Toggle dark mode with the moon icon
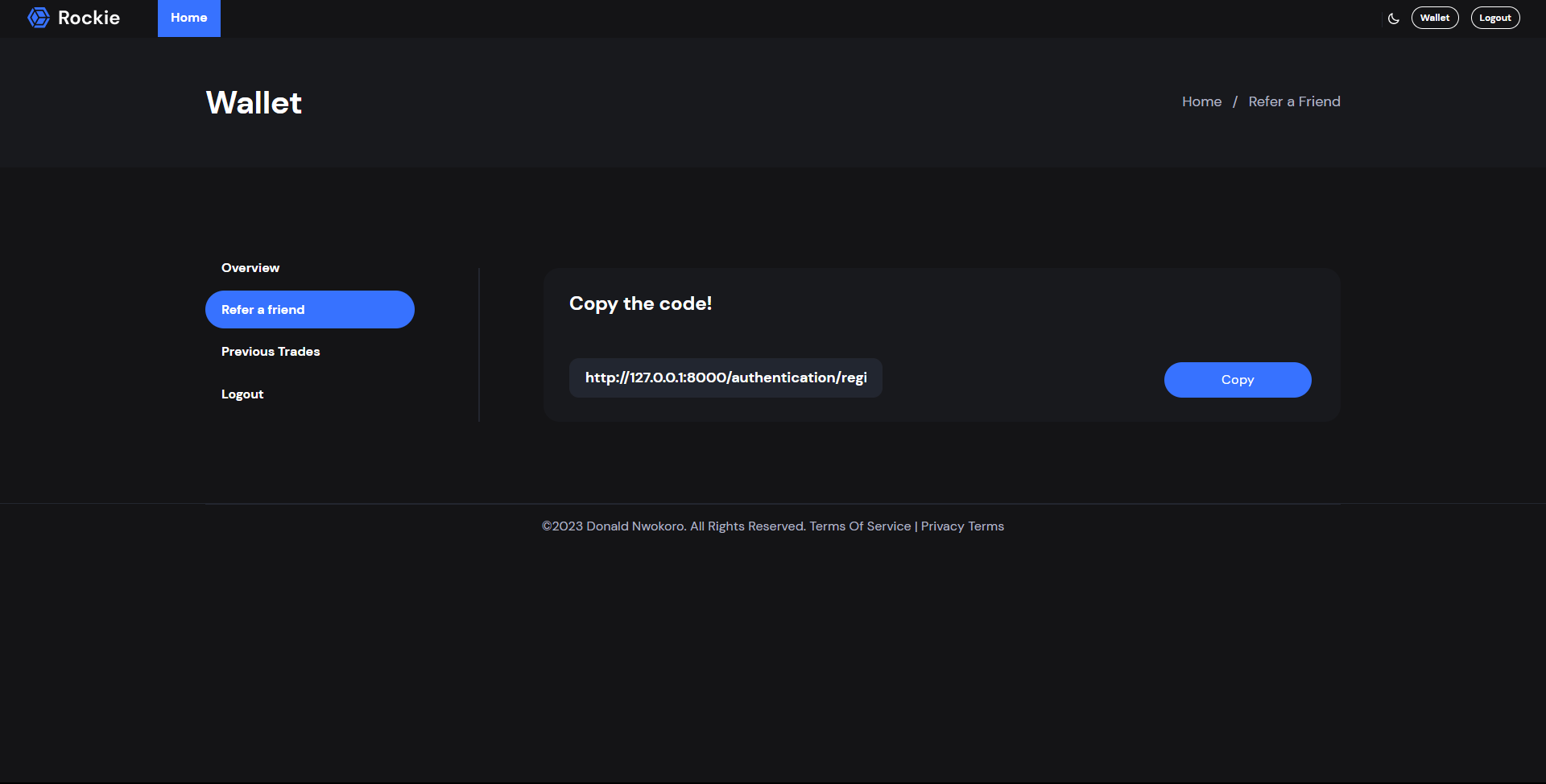Image resolution: width=1546 pixels, height=784 pixels. tap(1394, 19)
